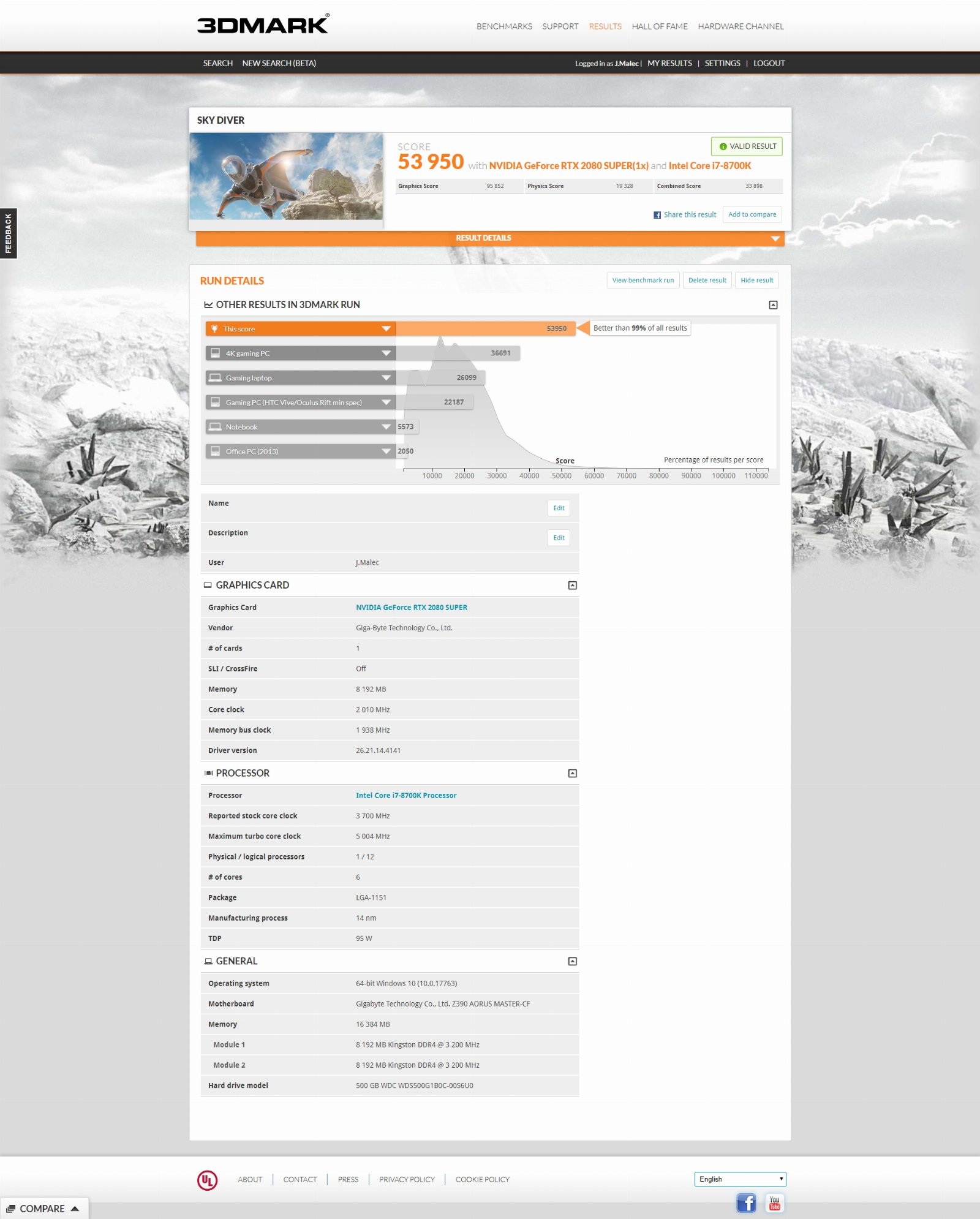This screenshot has width=980, height=1219.
Task: Click the monitor icon beside 4K gaming PC
Action: [215, 353]
